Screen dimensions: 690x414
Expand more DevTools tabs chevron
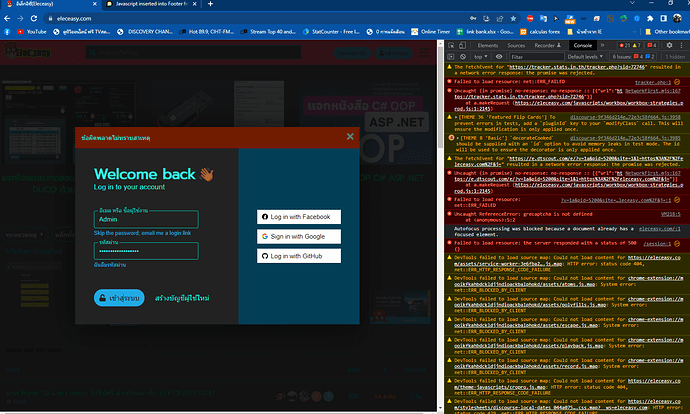[x=602, y=45]
